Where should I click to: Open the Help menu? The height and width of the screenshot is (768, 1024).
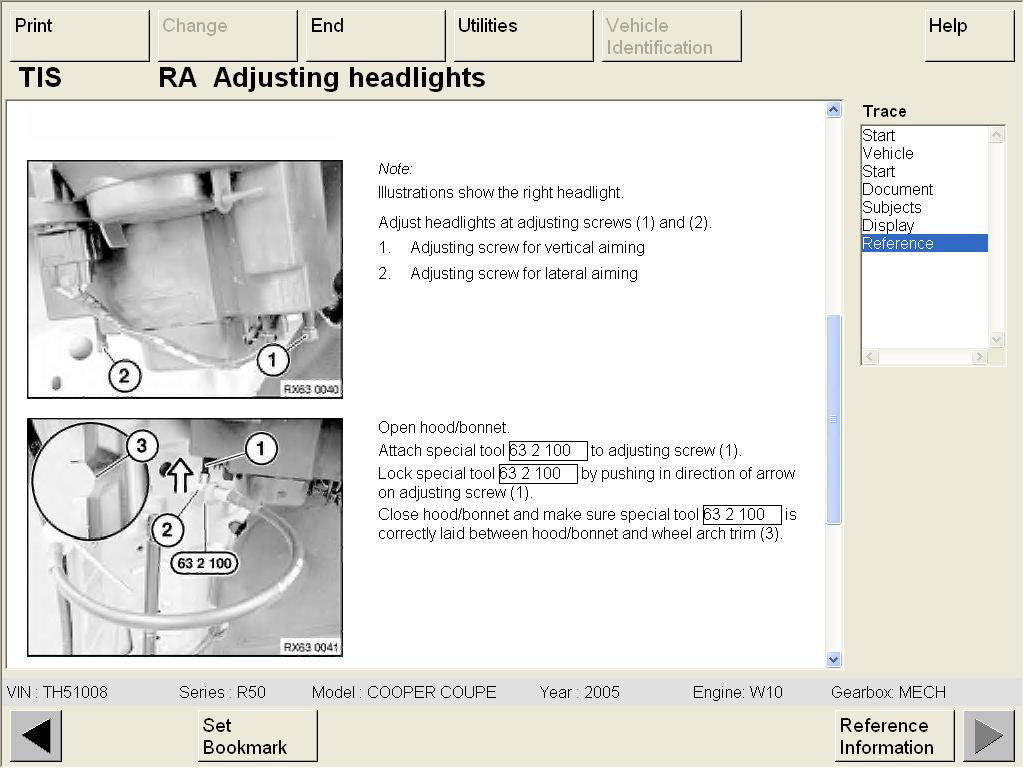pos(969,36)
